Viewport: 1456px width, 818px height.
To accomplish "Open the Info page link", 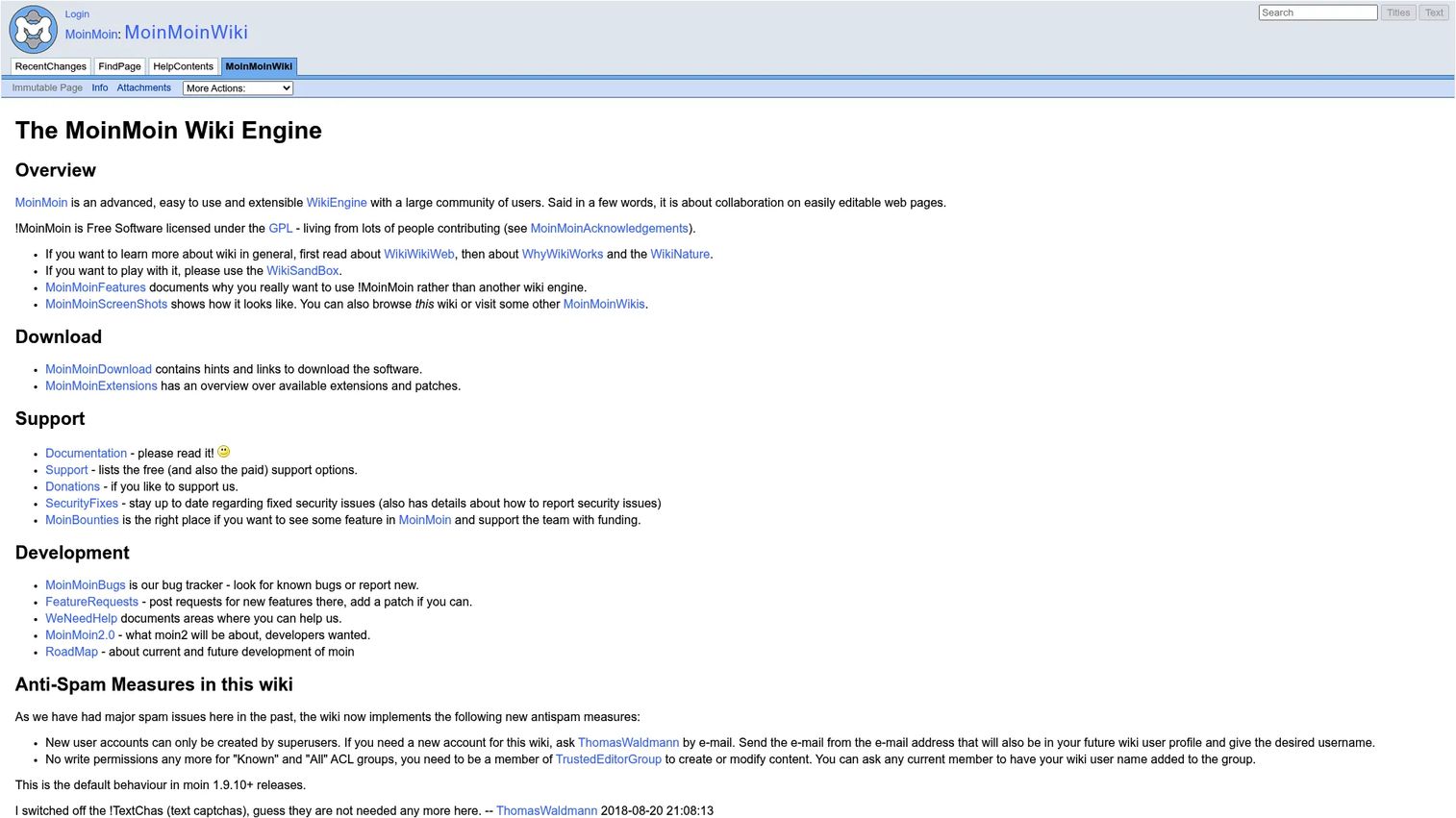I will coord(100,87).
